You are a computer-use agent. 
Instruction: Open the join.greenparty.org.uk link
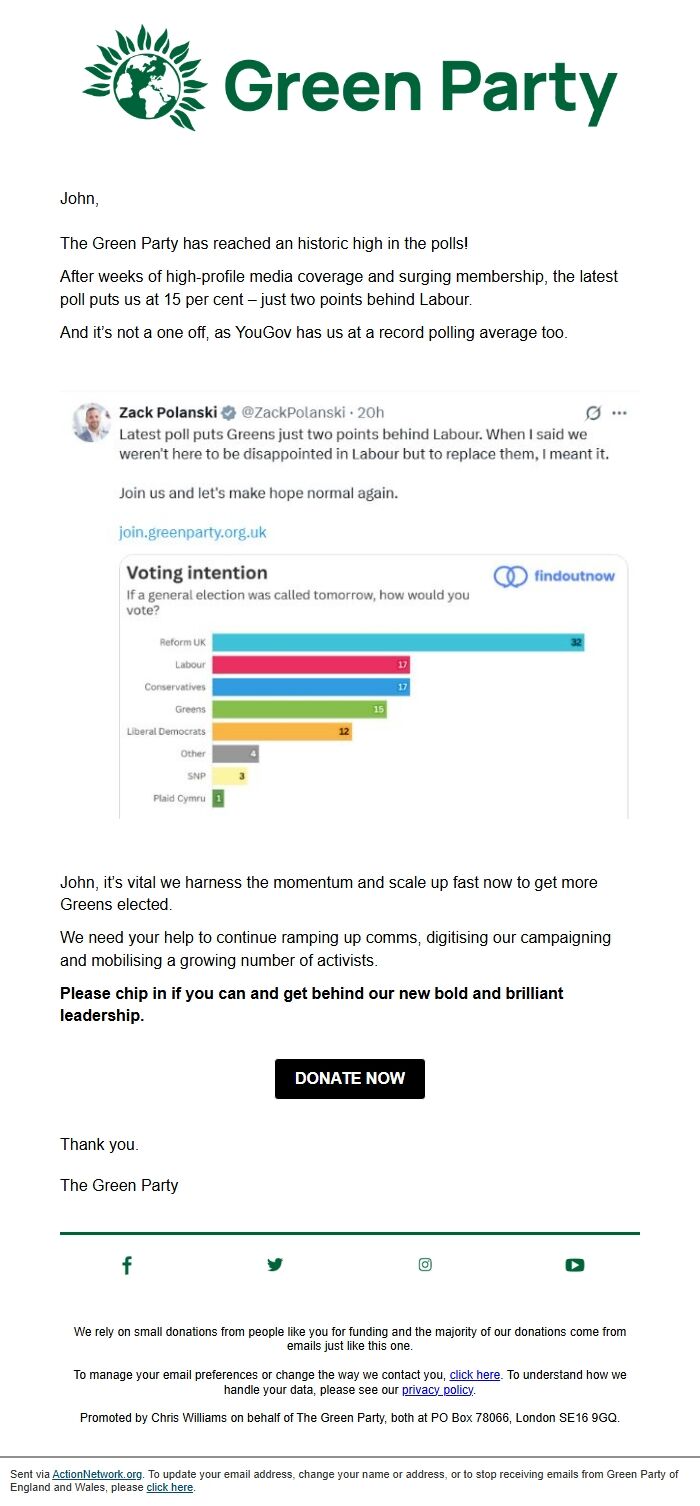[x=193, y=532]
